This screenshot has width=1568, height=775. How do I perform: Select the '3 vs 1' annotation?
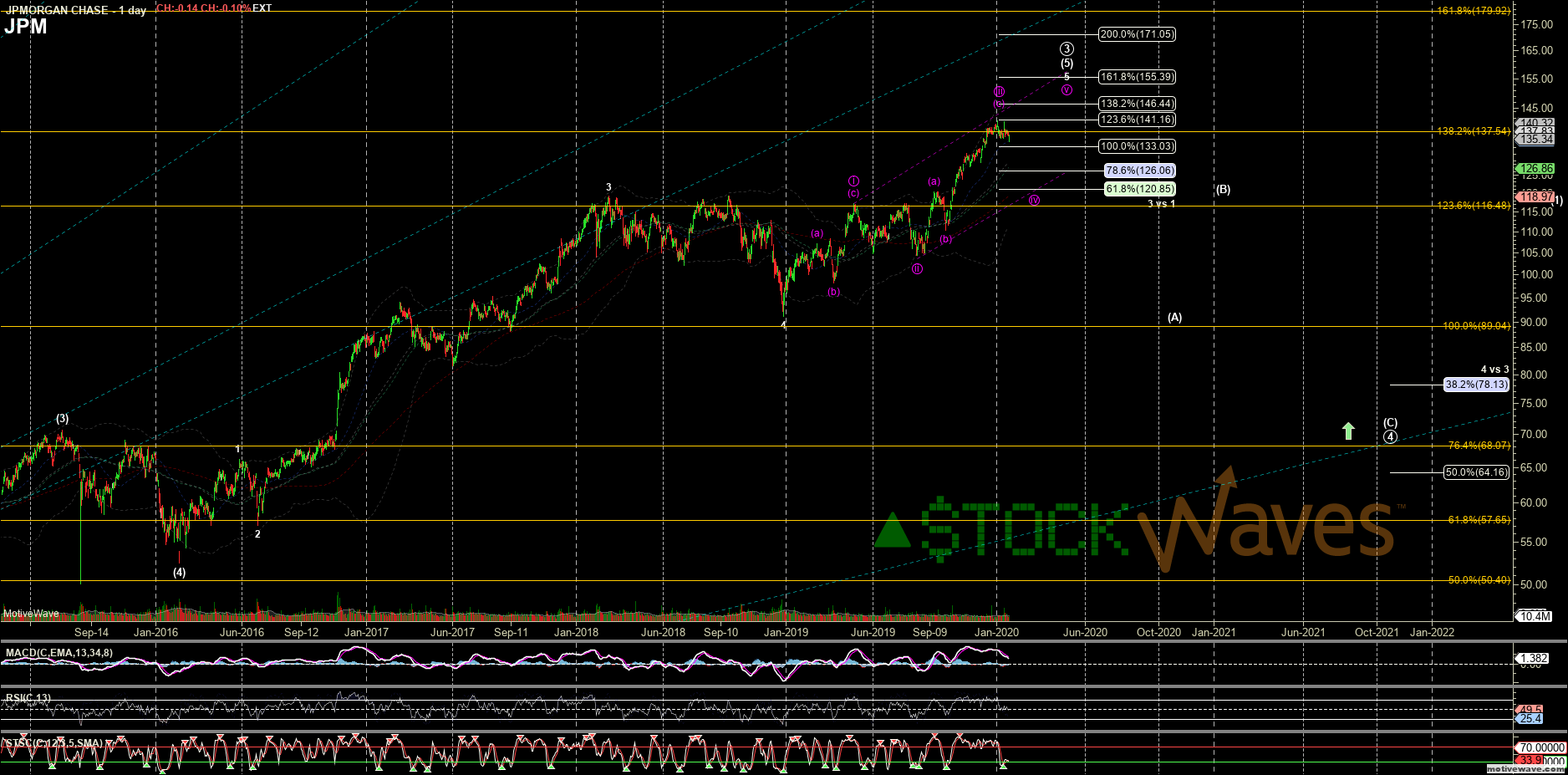click(1161, 204)
